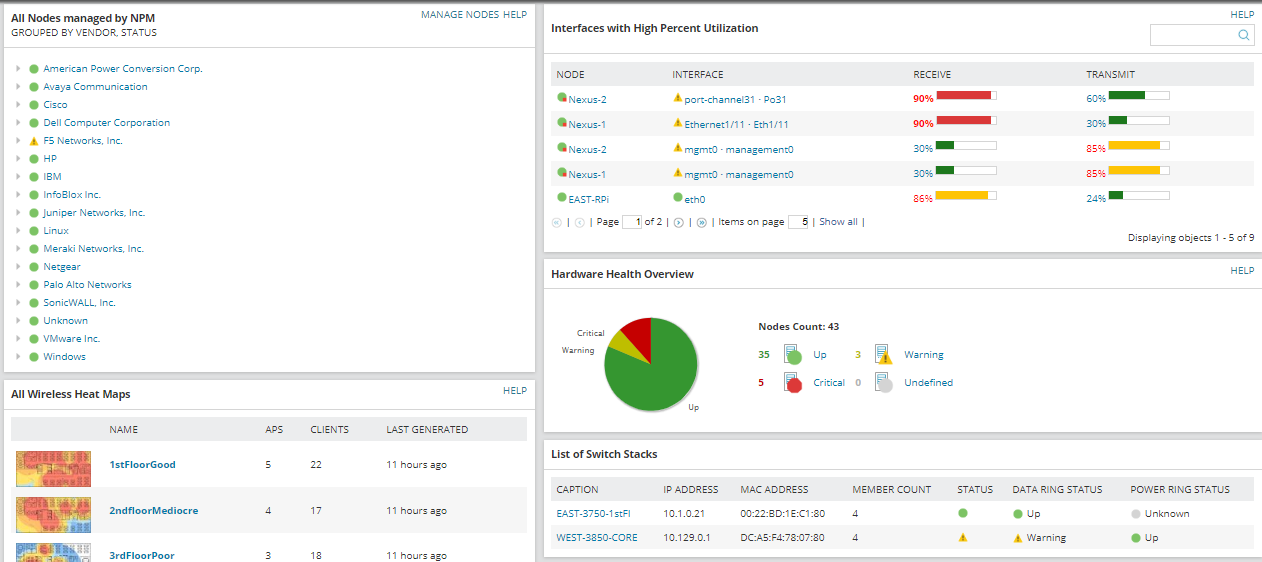The image size is (1262, 562).
Task: Go to the first page icon in pager
Action: (556, 222)
